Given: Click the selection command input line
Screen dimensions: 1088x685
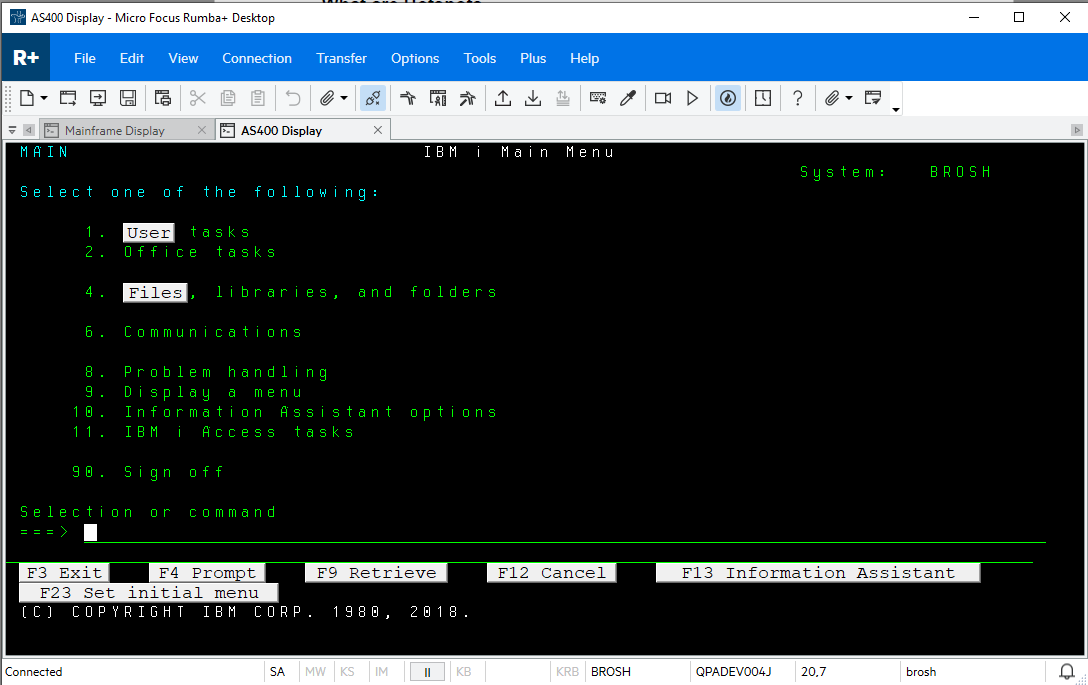Looking at the screenshot, I should 564,532.
